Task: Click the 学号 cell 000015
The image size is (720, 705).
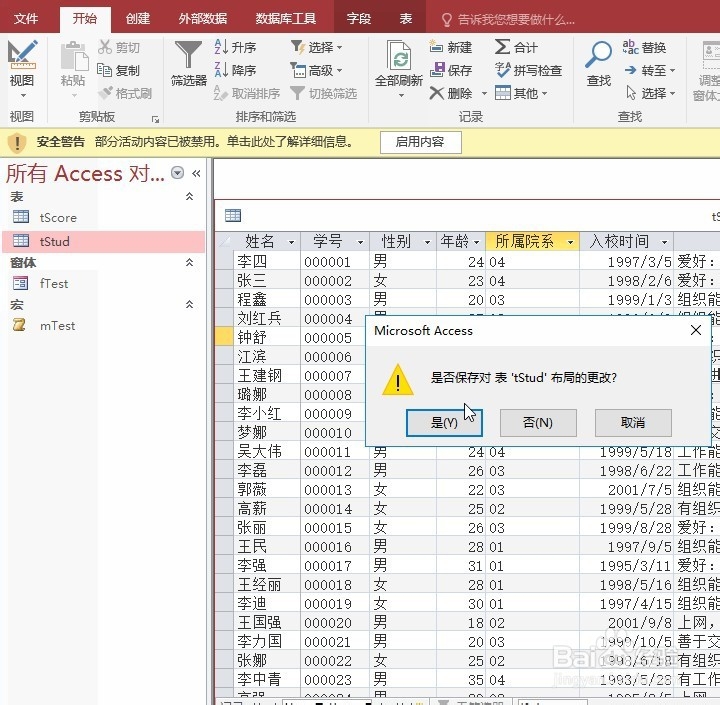Action: pyautogui.click(x=335, y=527)
